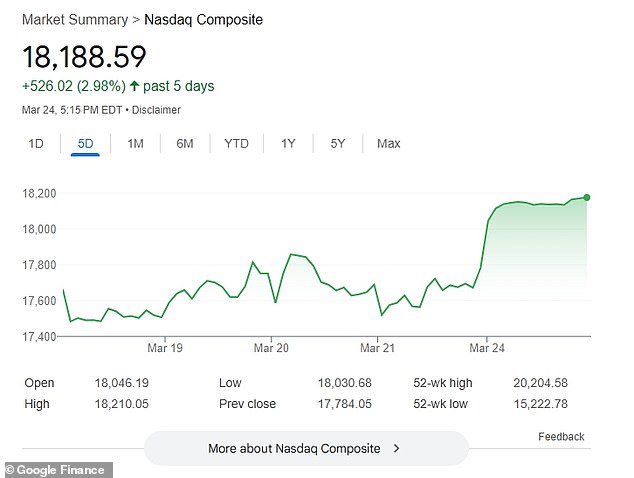Select the 5Y time range tab
The image size is (634, 478).
(x=338, y=144)
